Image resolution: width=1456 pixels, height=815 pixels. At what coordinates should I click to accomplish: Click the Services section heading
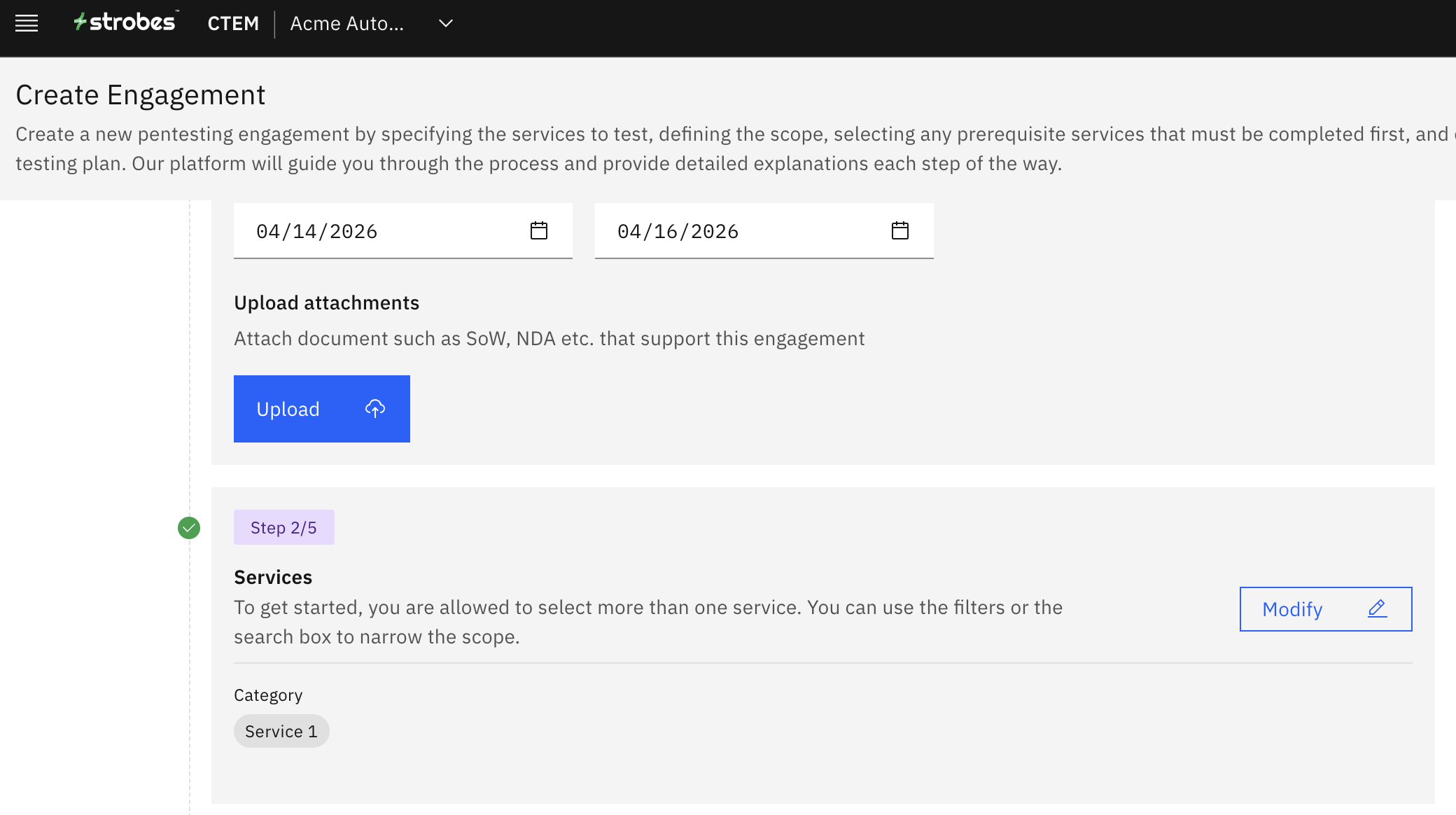point(273,577)
